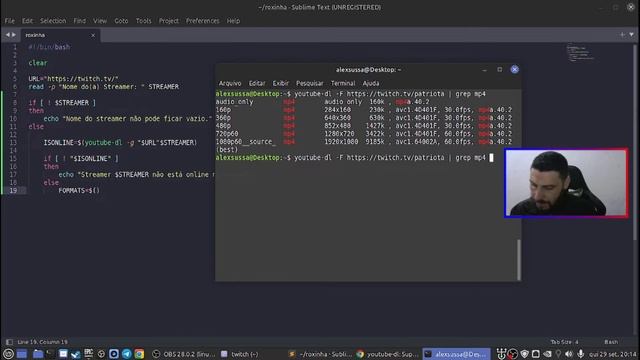Click the 1080p60__source_ row in terminal
Image resolution: width=640 pixels, height=360 pixels.
tap(364, 142)
